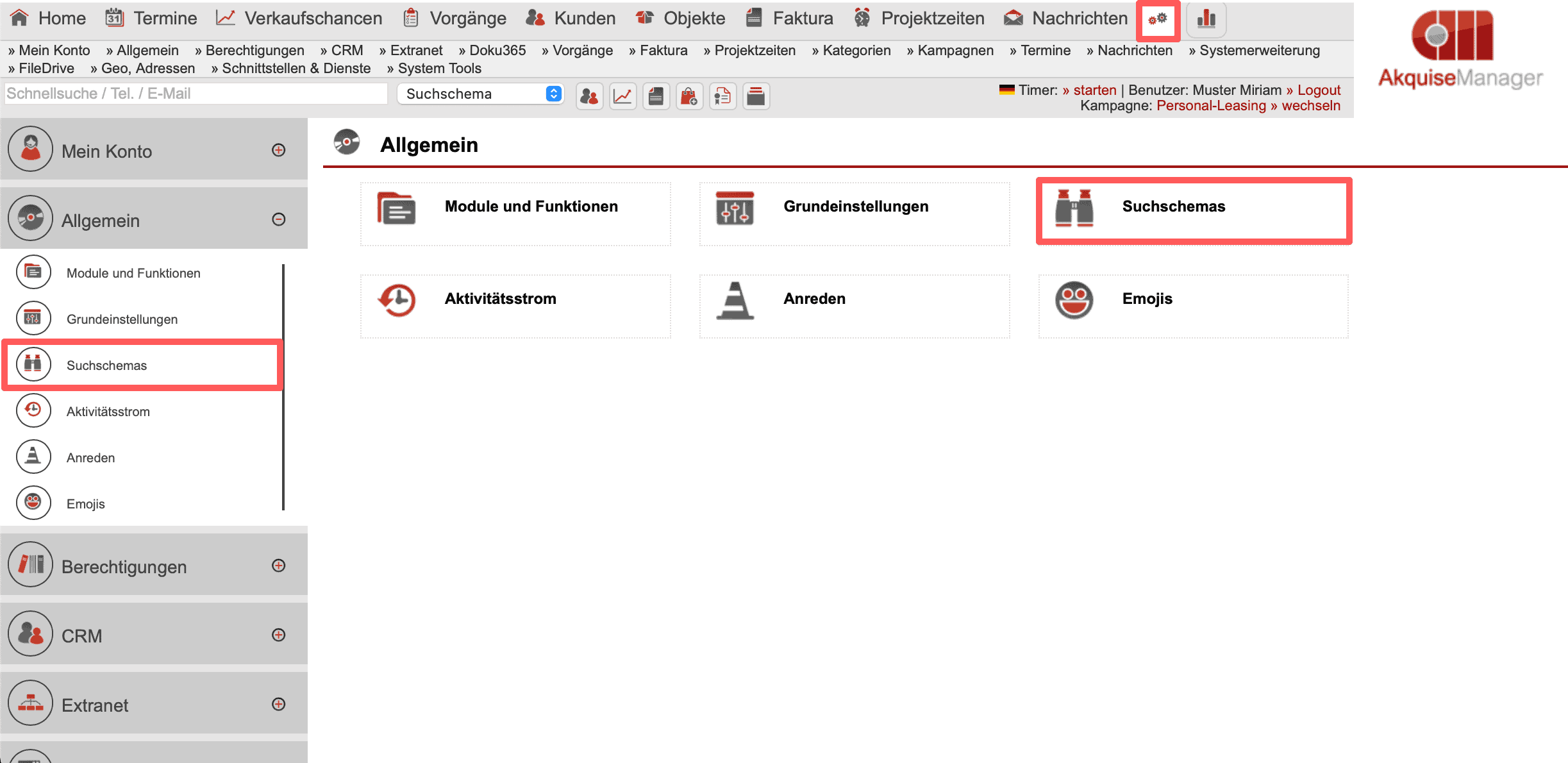This screenshot has height=763, width=1568.
Task: Click the bar chart statistics icon
Action: pyautogui.click(x=1206, y=19)
